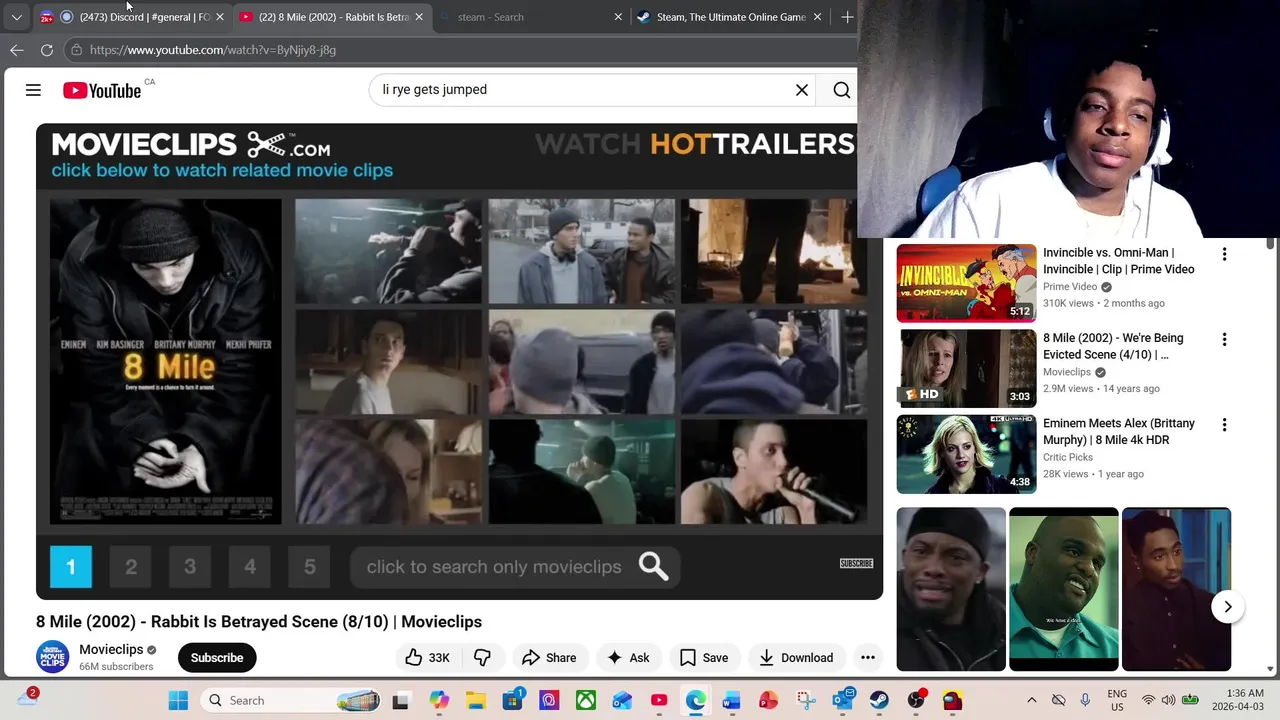Open the Invincible vs. Omni-Man video thumbnail
The width and height of the screenshot is (1280, 720).
966,283
